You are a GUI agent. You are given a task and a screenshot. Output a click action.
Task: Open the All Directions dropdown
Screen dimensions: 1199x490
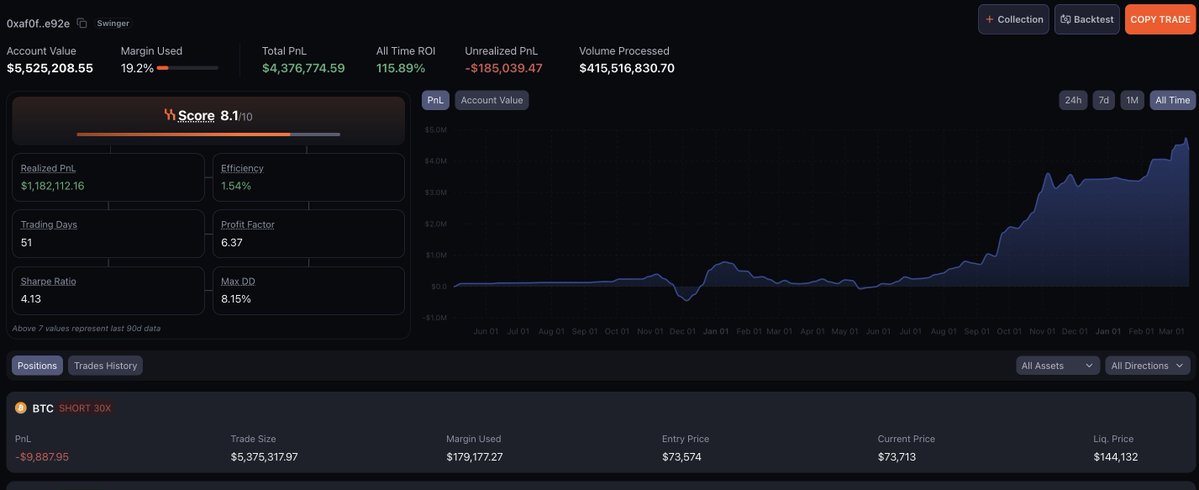(x=1148, y=365)
